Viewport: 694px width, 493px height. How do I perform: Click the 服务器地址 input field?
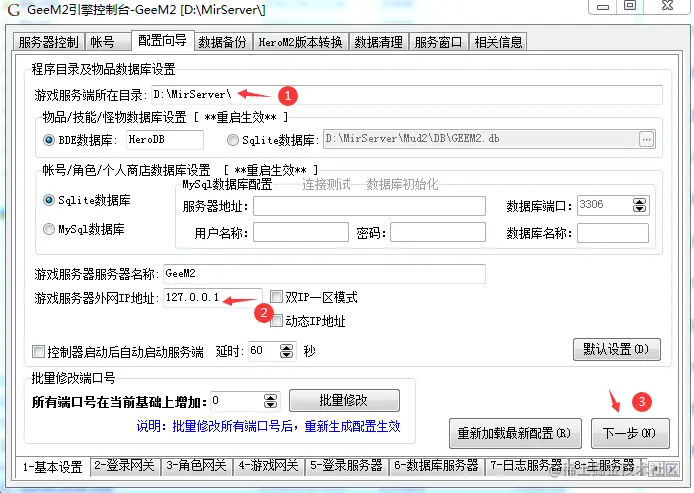[x=369, y=206]
